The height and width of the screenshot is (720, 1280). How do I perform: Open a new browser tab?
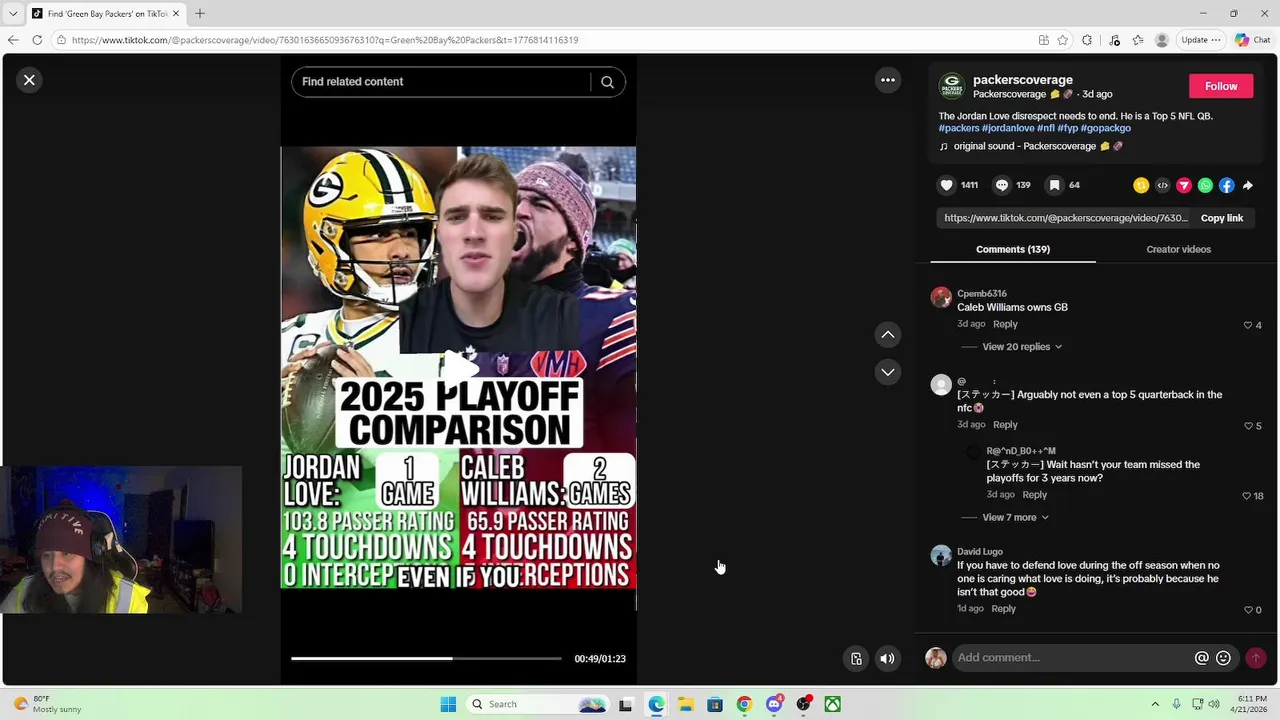click(200, 13)
